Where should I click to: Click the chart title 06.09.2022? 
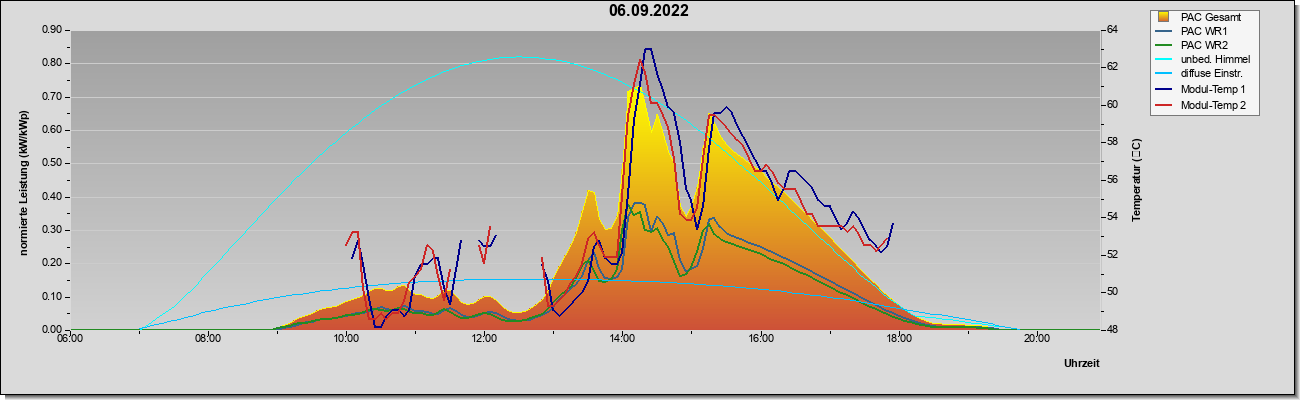tap(648, 11)
